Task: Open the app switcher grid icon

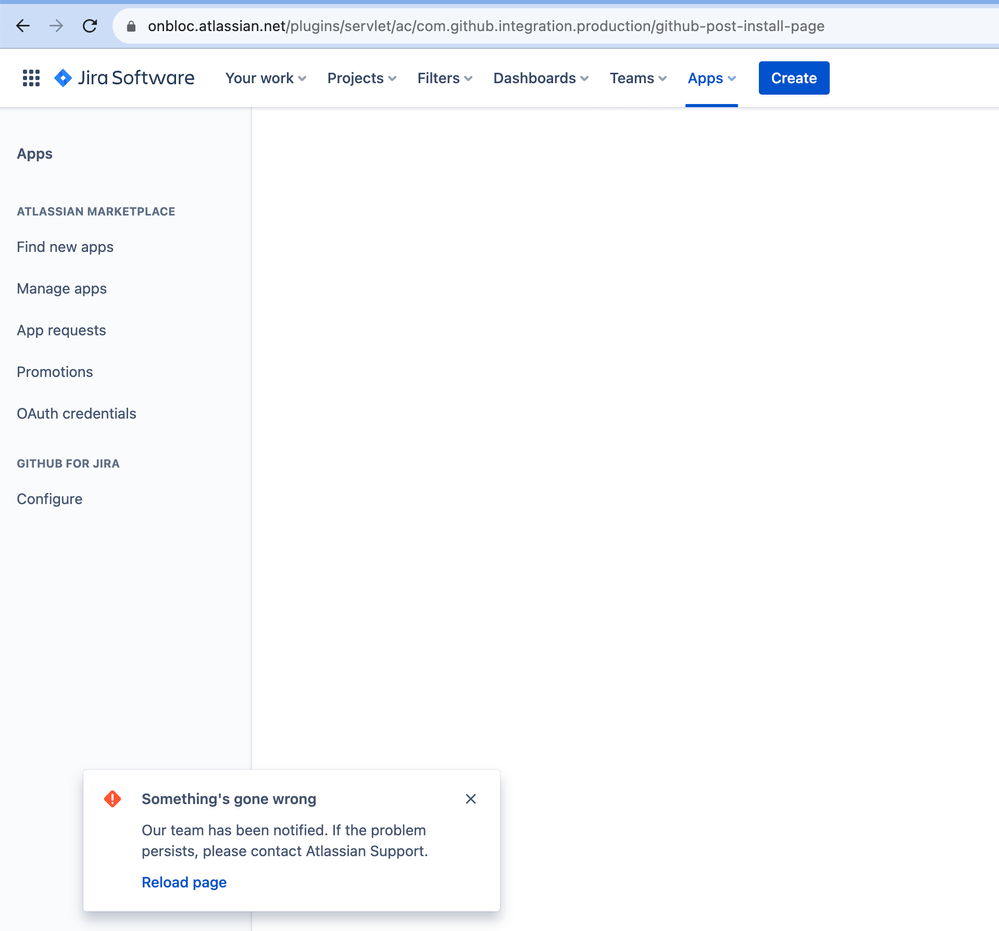Action: click(x=31, y=78)
